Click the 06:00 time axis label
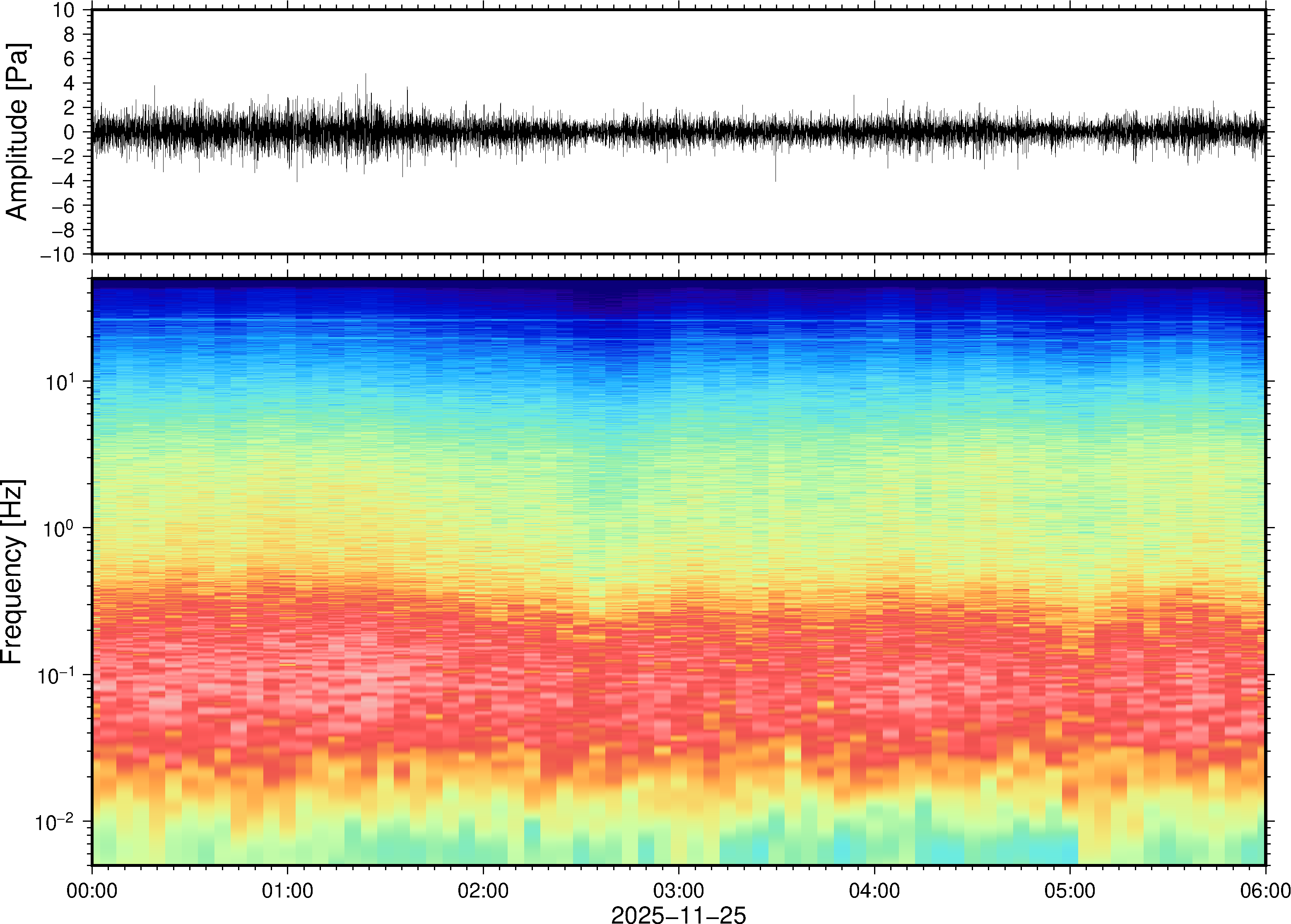The image size is (1291, 924). [1265, 890]
